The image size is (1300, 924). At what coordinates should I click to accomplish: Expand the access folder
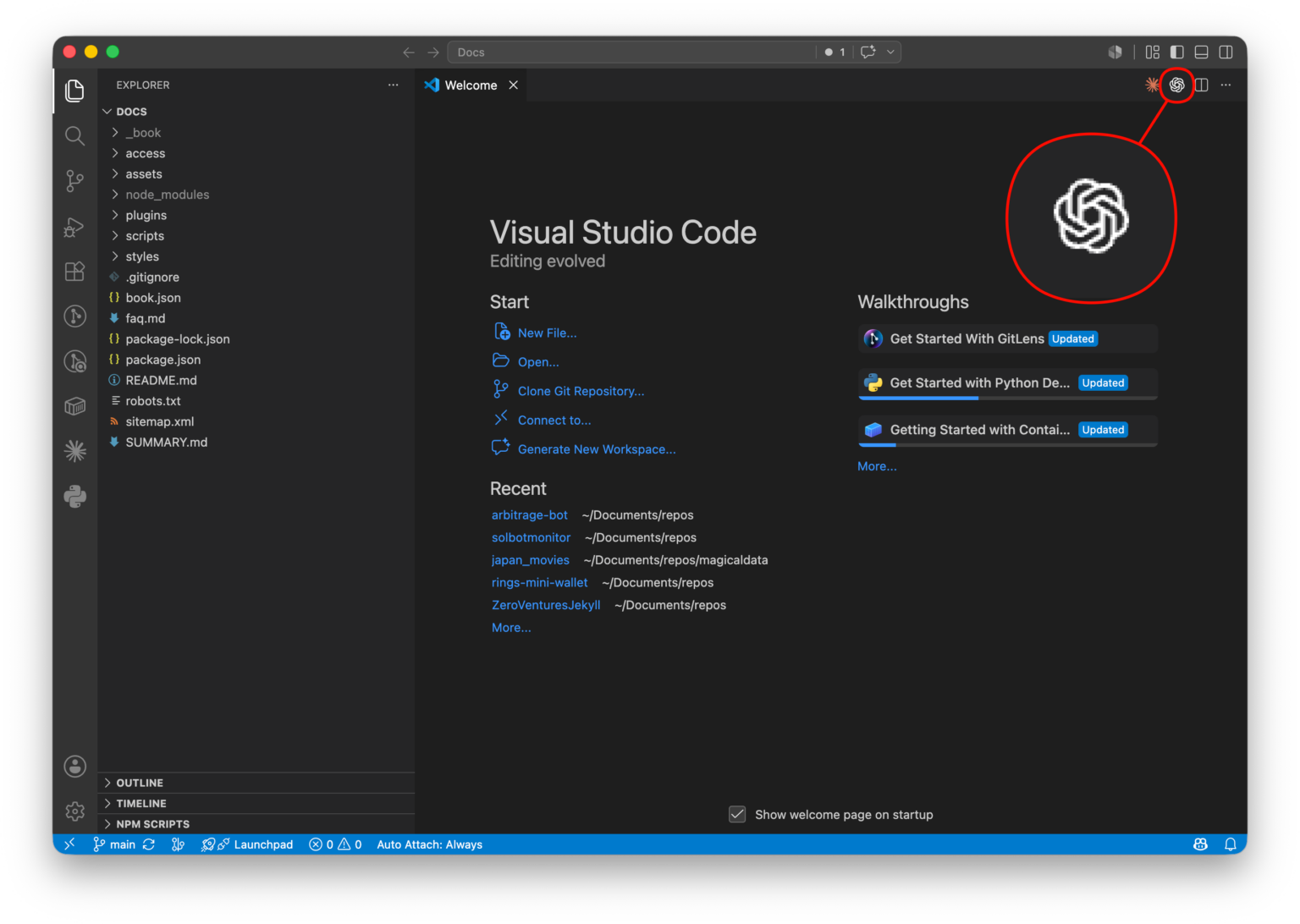(x=256, y=153)
